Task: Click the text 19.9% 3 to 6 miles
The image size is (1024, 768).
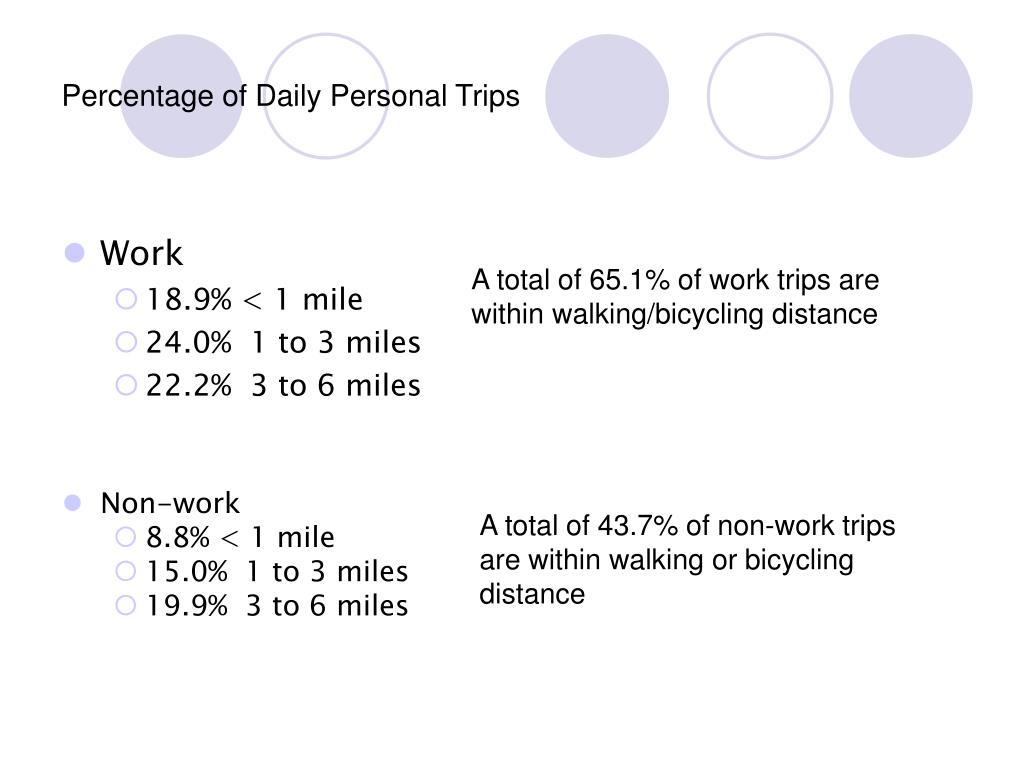Action: (277, 605)
